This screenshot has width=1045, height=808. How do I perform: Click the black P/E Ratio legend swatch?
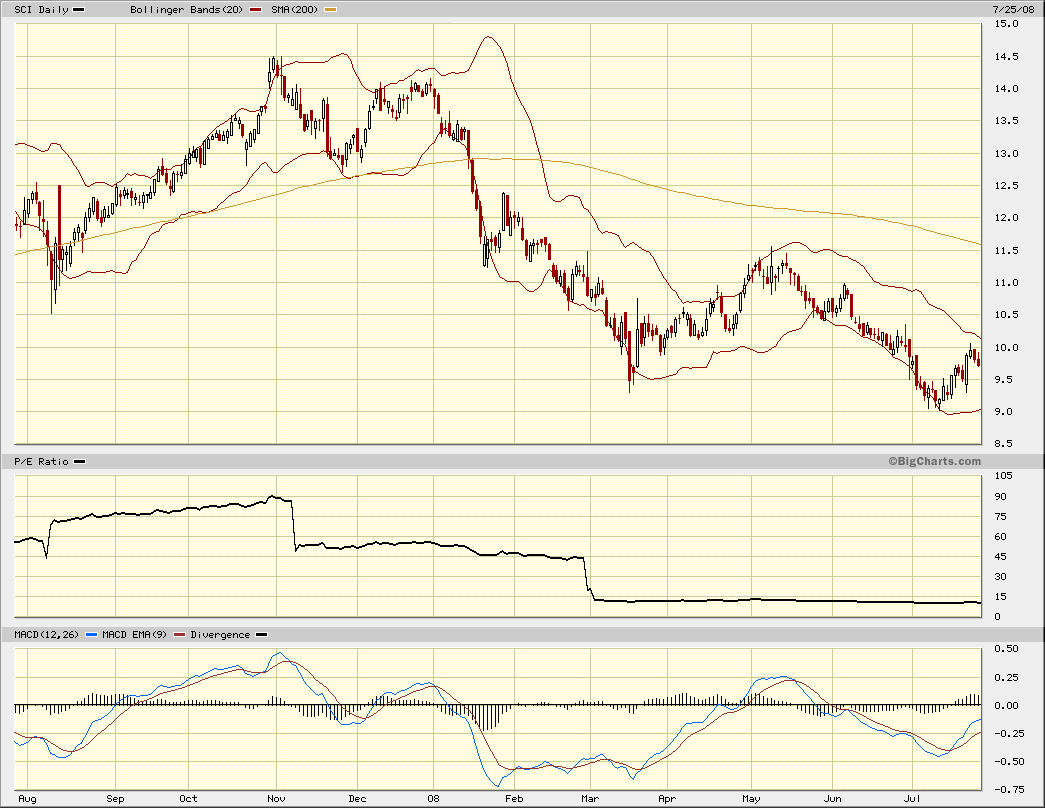click(x=79, y=461)
